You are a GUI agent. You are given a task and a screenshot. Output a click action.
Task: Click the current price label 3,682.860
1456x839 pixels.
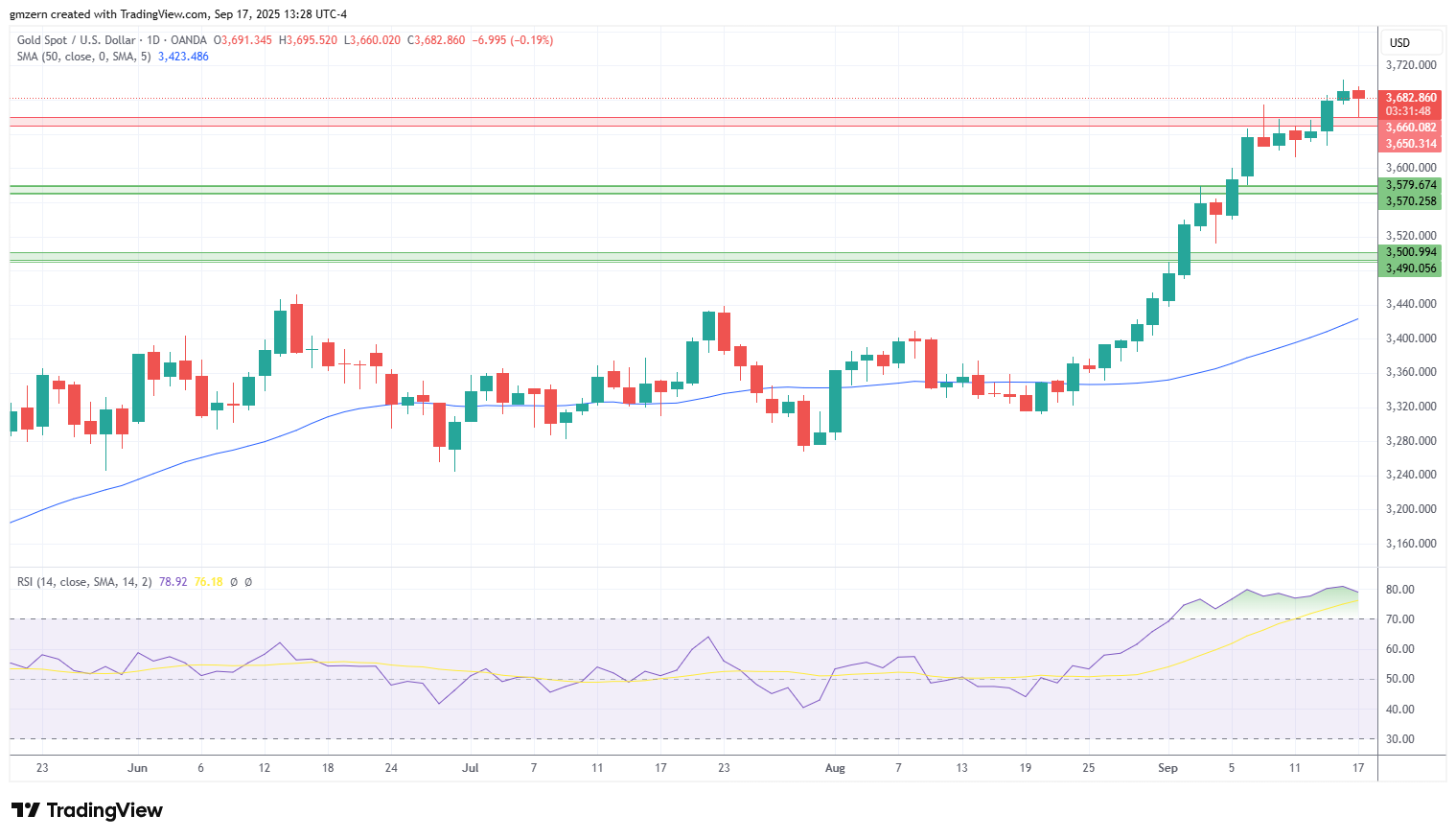click(1411, 98)
